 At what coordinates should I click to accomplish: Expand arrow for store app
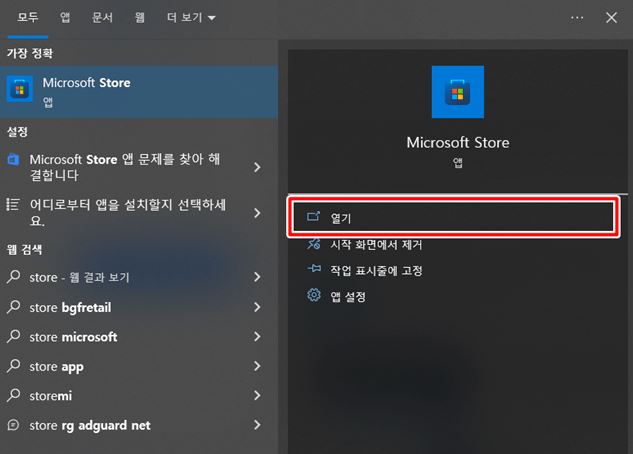257,366
